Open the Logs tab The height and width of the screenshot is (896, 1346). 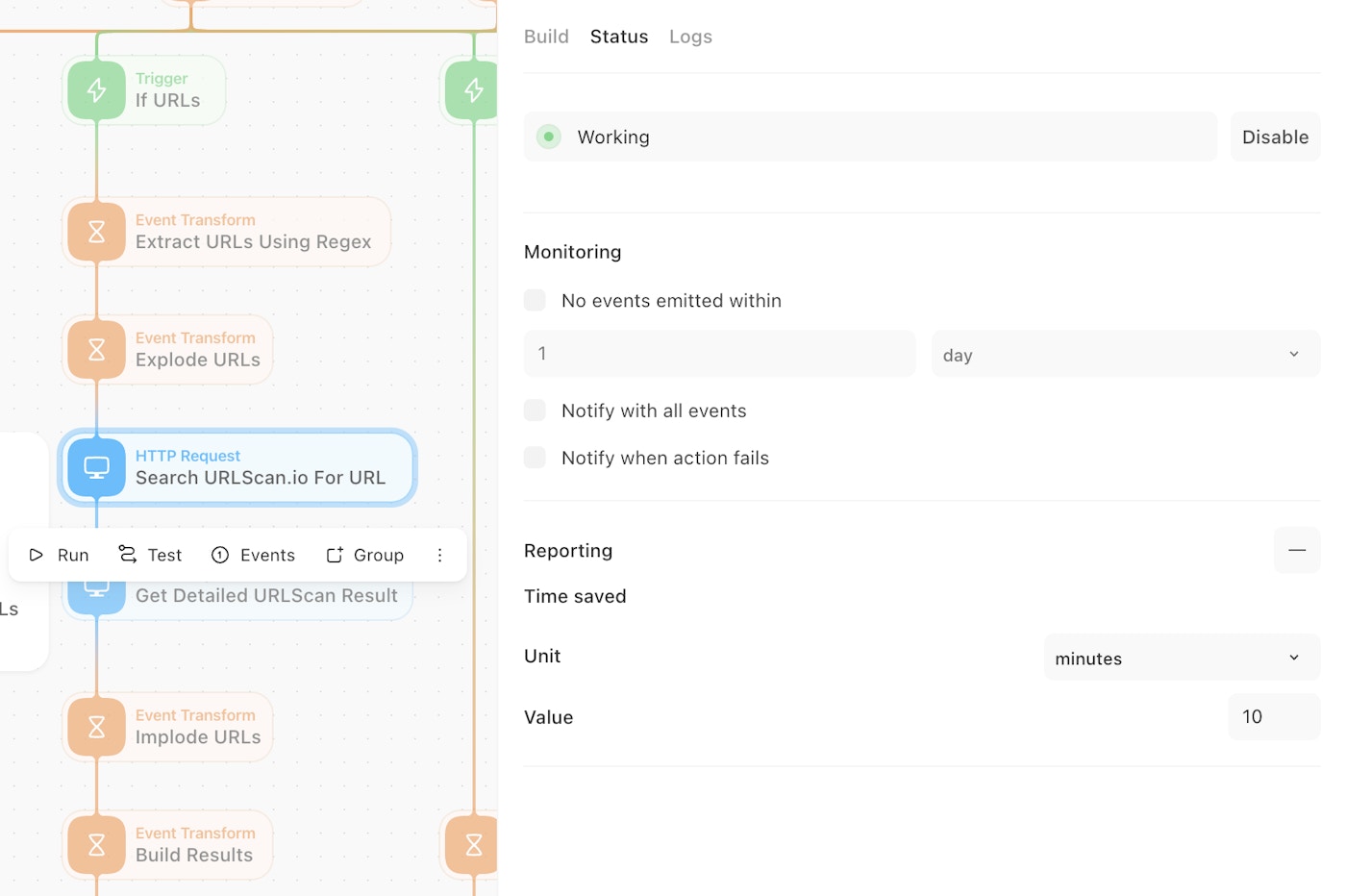[x=690, y=37]
